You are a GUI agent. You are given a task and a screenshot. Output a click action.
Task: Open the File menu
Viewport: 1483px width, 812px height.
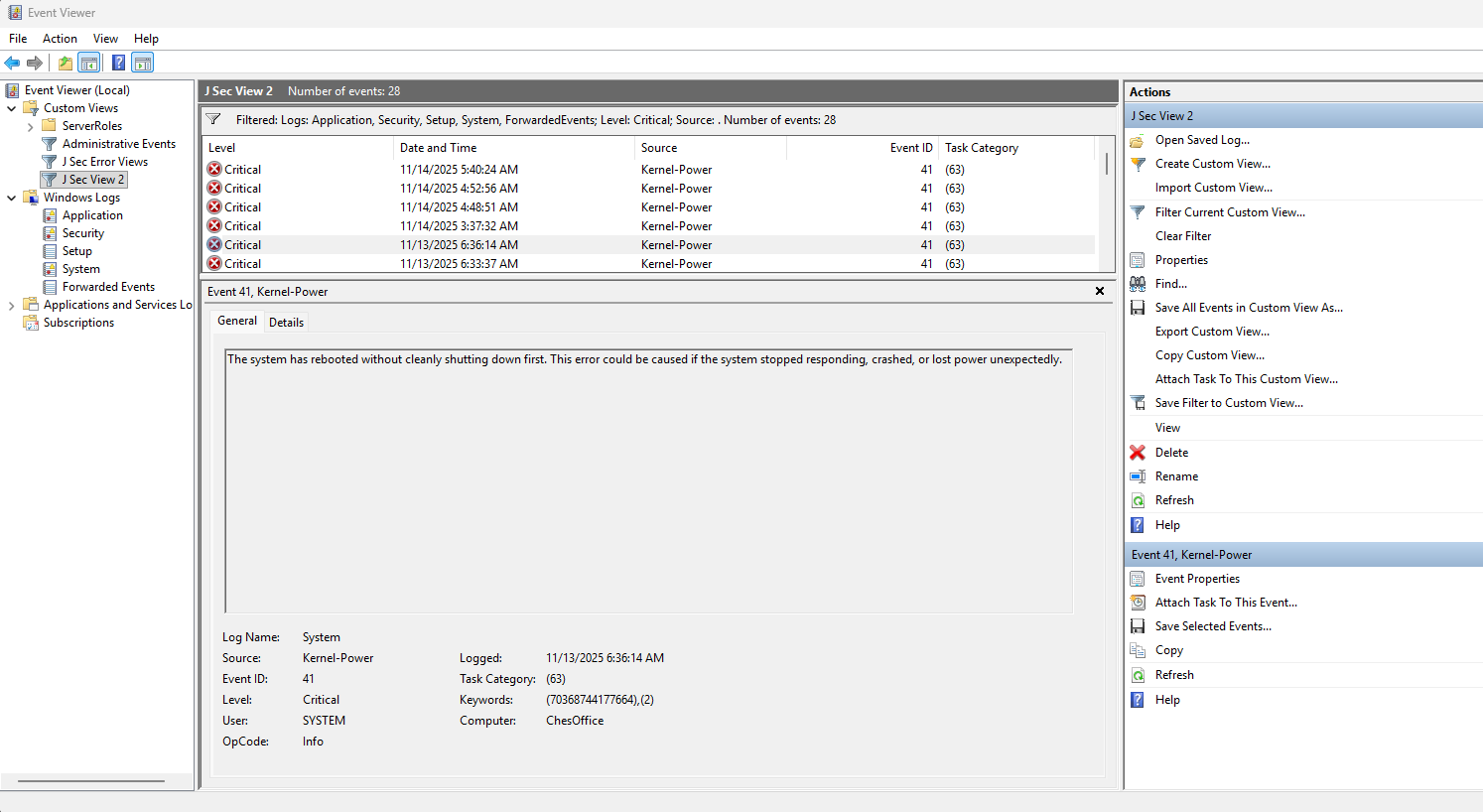click(x=18, y=39)
